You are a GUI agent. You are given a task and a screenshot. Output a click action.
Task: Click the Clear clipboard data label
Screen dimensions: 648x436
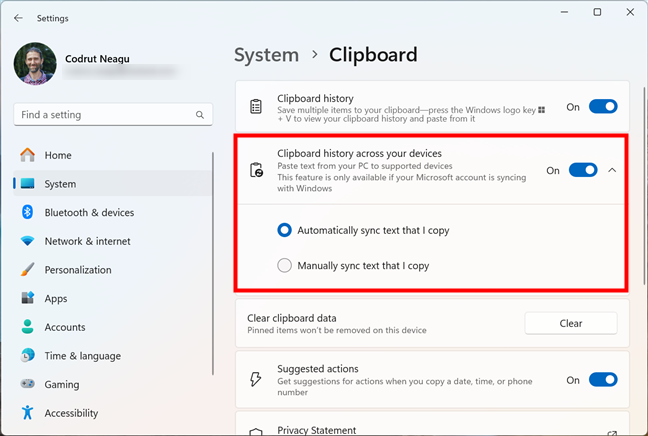(x=292, y=318)
